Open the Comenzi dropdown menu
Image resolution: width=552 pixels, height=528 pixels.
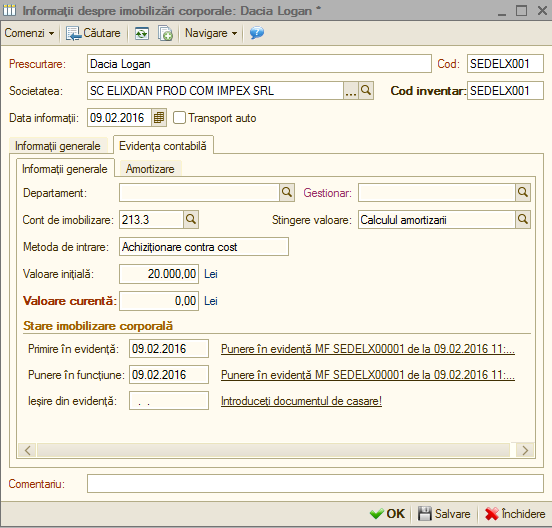[29, 33]
